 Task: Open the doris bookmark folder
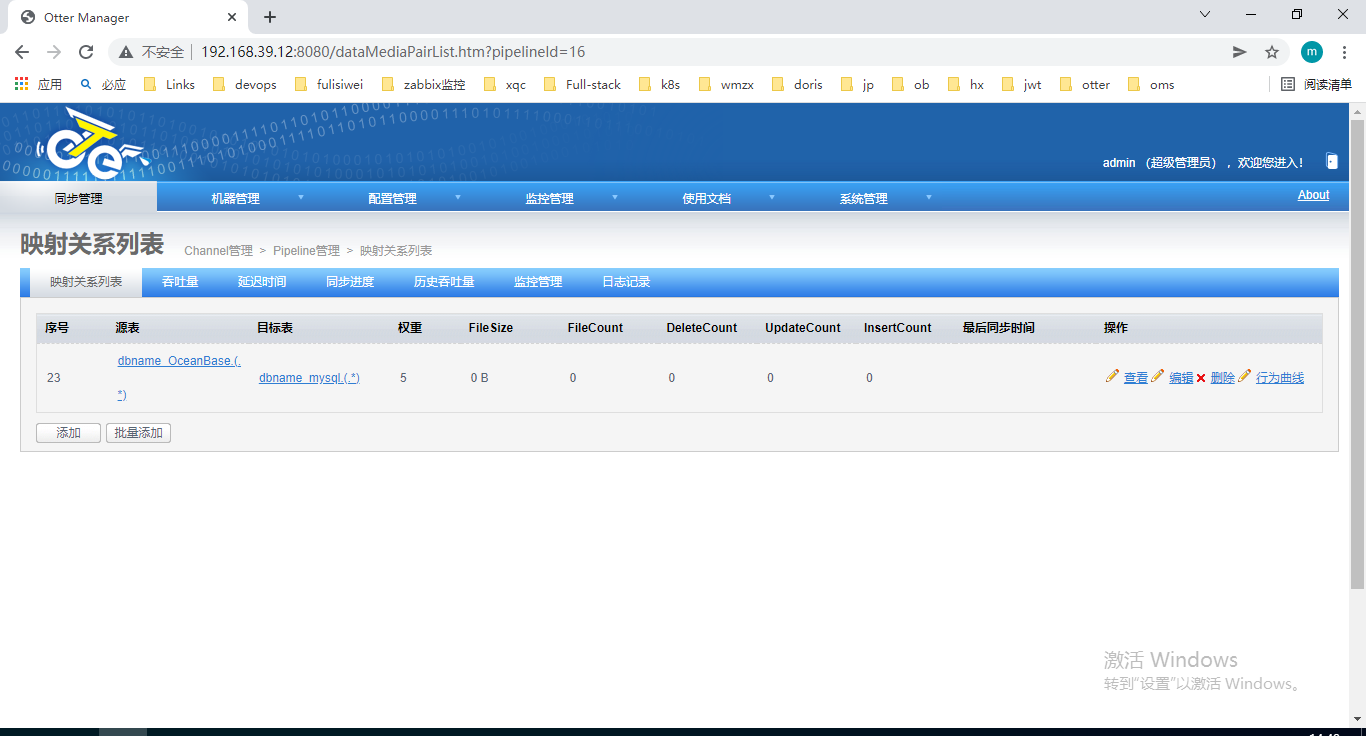[798, 85]
